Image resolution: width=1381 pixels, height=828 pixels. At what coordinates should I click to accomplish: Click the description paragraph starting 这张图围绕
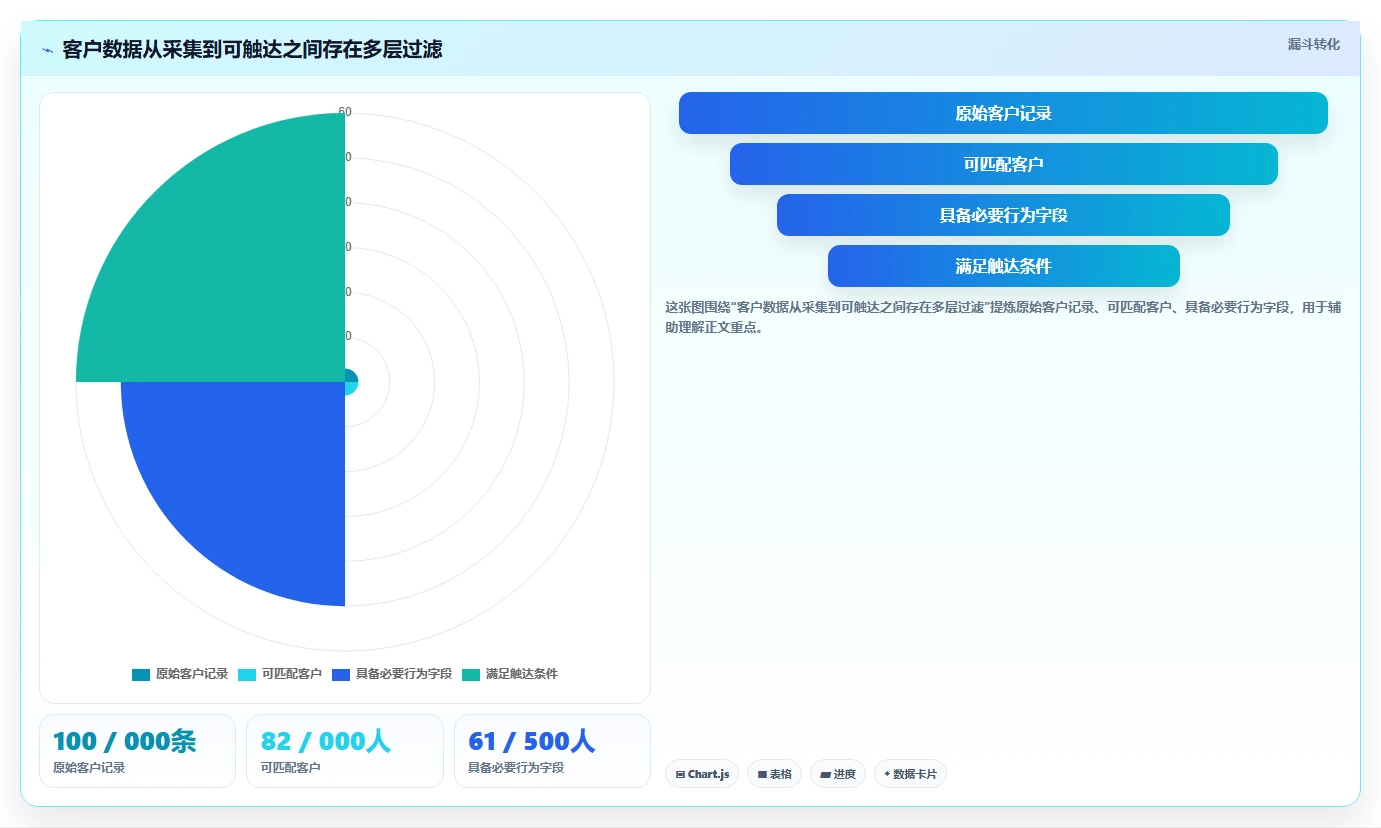pos(1003,317)
